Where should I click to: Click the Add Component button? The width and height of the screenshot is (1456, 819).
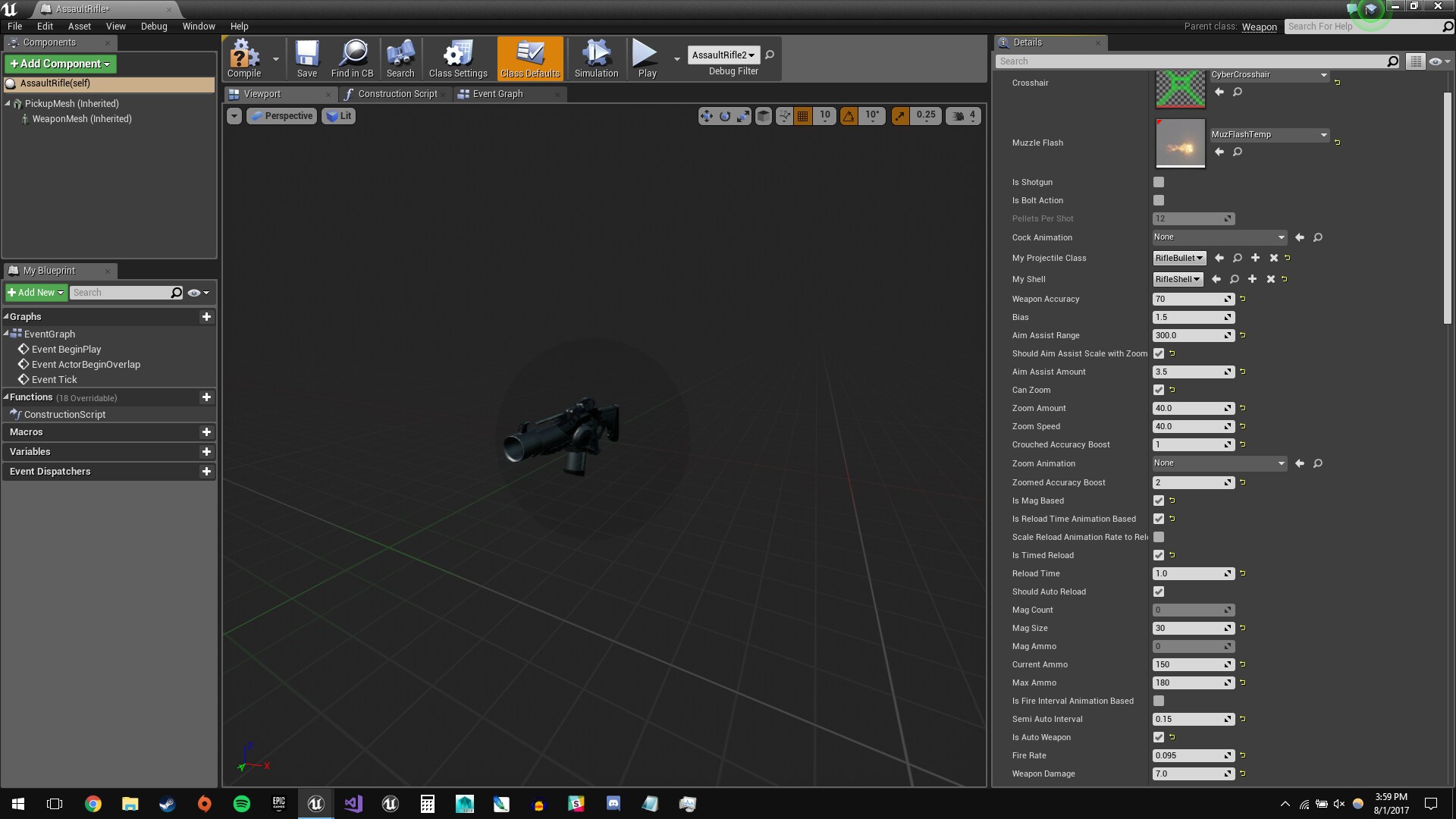pos(59,64)
